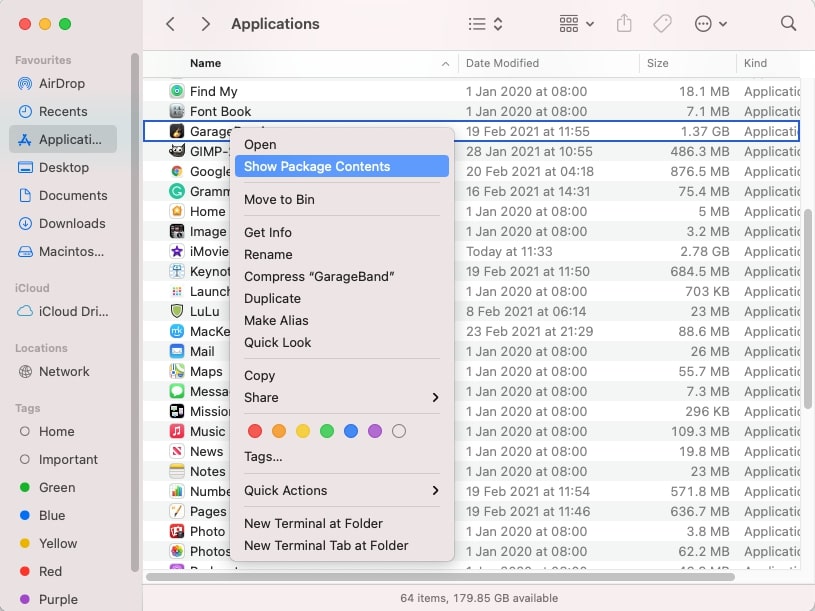This screenshot has width=815, height=611.
Task: Open the More actions ellipsis menu
Action: point(710,24)
